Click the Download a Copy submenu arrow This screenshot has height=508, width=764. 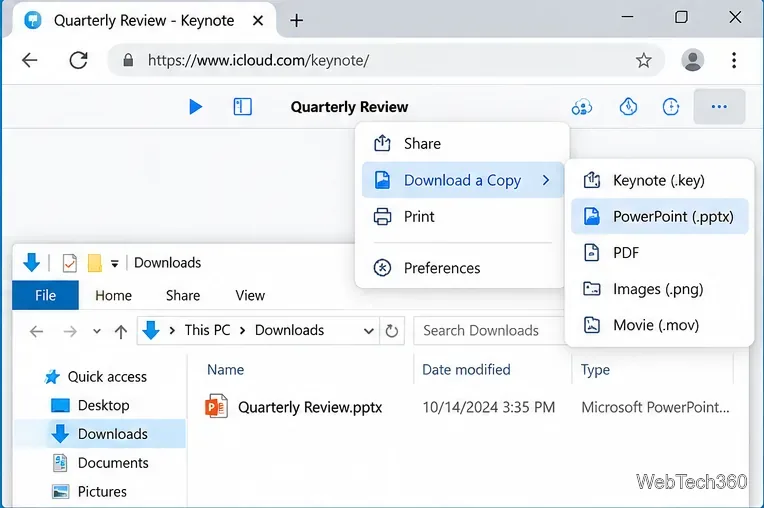click(x=546, y=180)
